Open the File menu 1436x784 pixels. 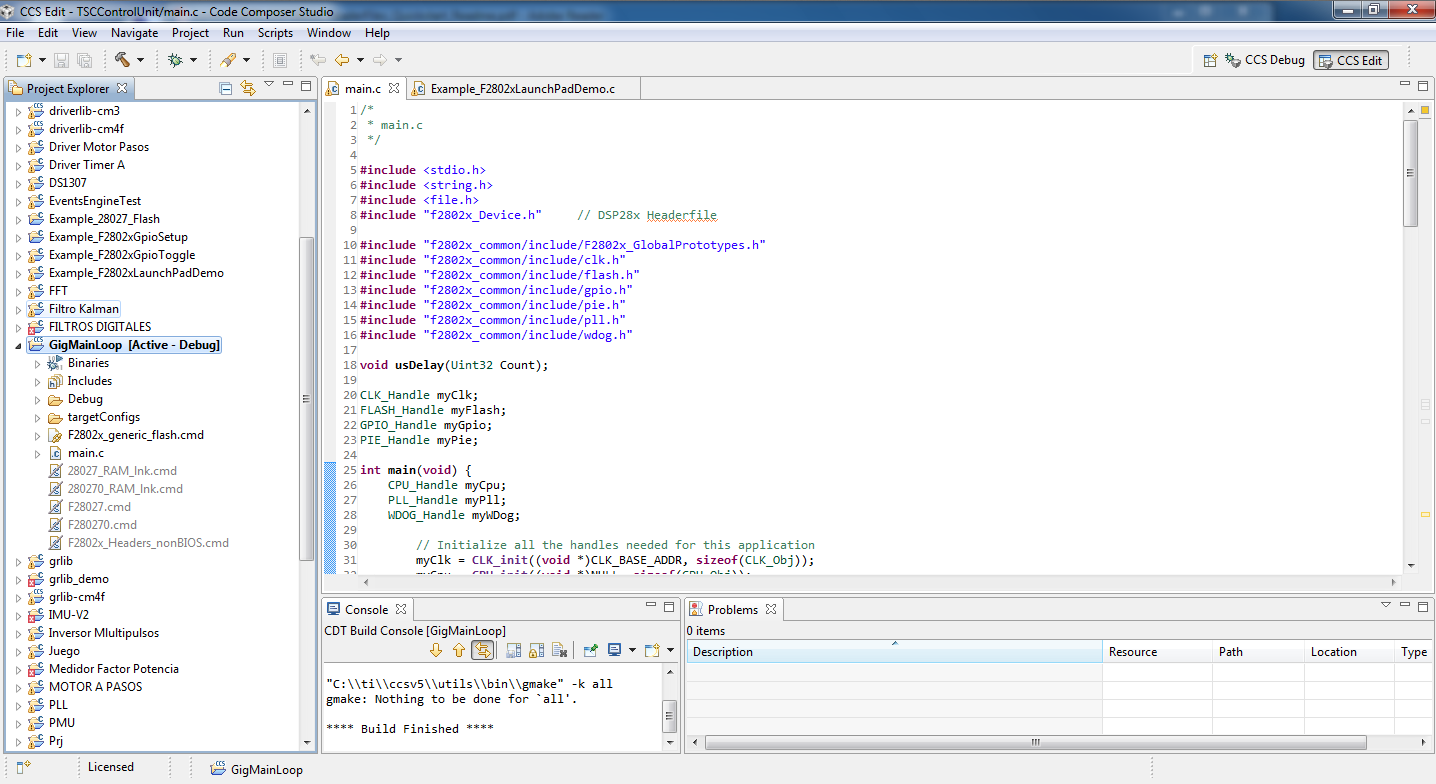tap(15, 32)
